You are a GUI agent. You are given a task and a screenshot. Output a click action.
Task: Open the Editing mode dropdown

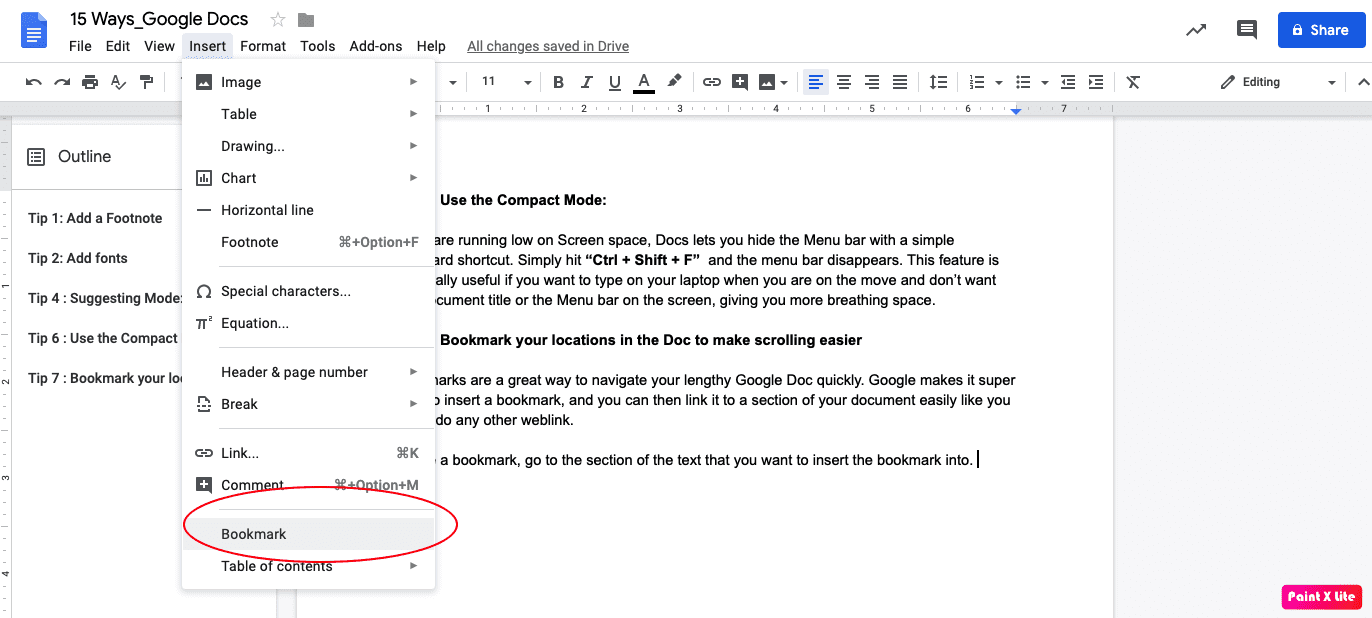pyautogui.click(x=1278, y=82)
